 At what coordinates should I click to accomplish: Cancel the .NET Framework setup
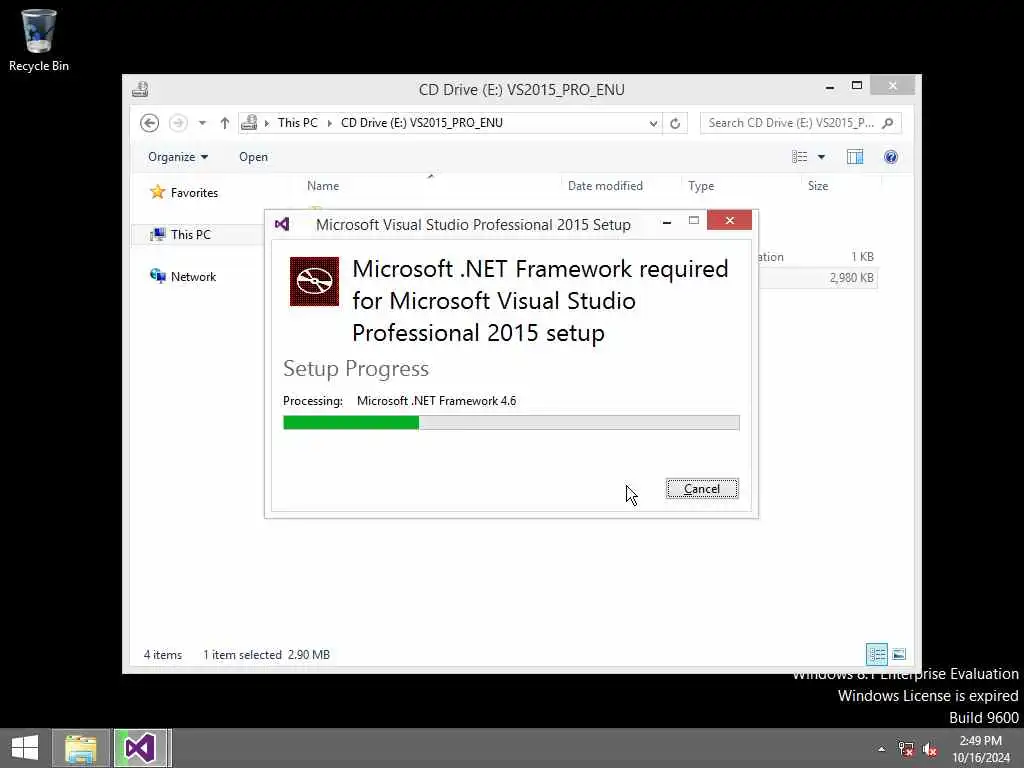[x=702, y=488]
